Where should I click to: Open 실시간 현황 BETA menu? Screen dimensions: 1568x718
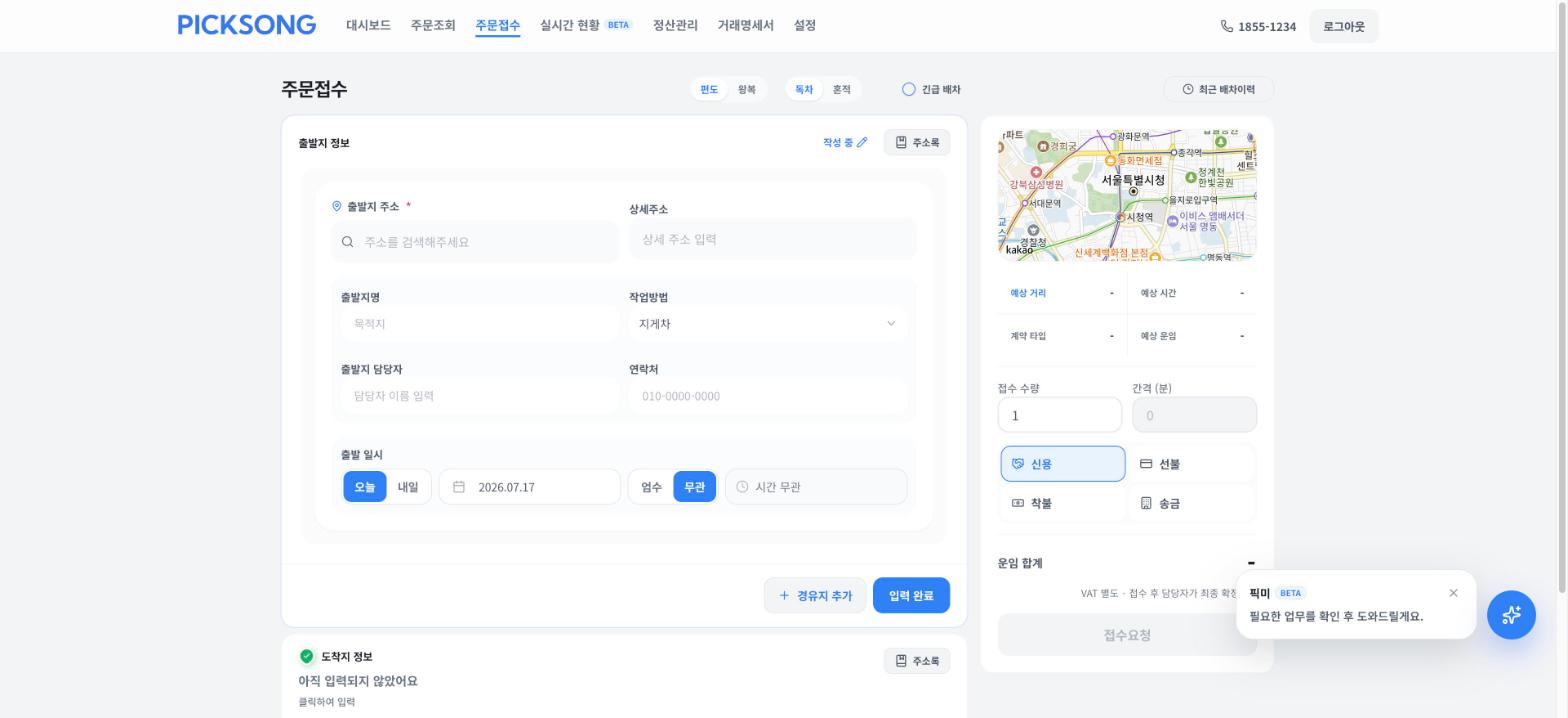(x=586, y=25)
